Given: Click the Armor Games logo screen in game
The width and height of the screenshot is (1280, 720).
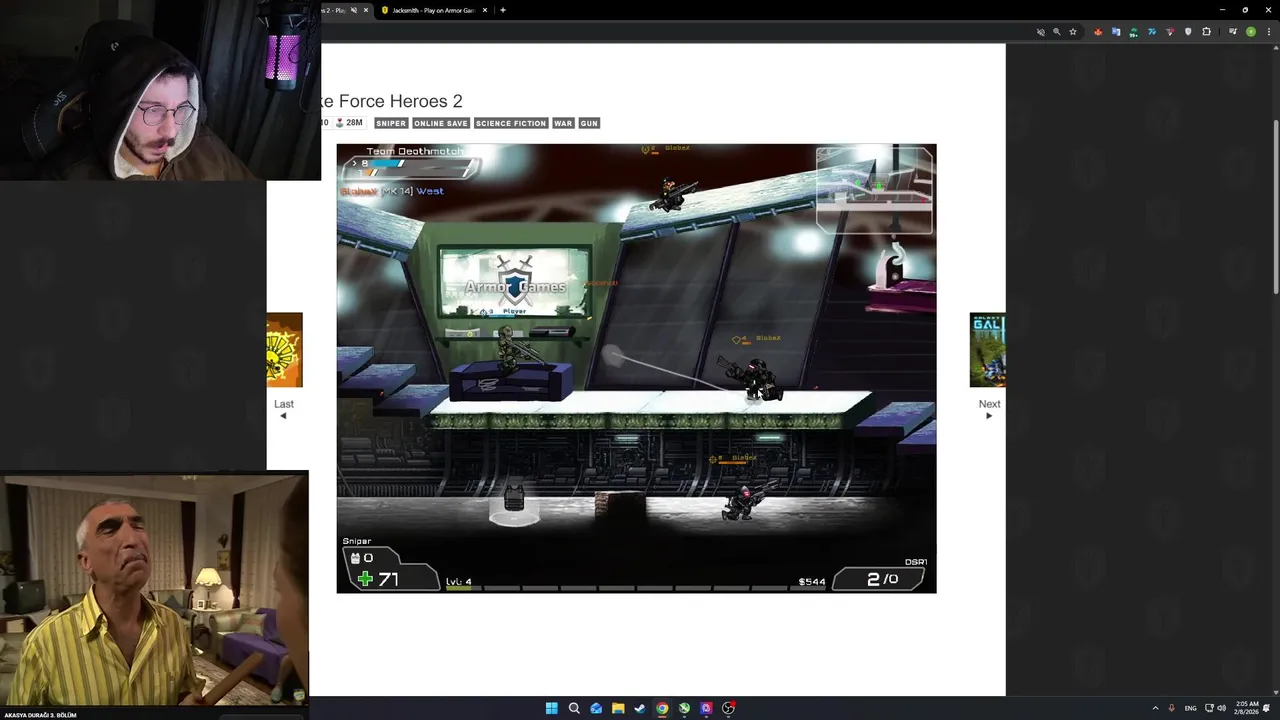Looking at the screenshot, I should (x=515, y=284).
